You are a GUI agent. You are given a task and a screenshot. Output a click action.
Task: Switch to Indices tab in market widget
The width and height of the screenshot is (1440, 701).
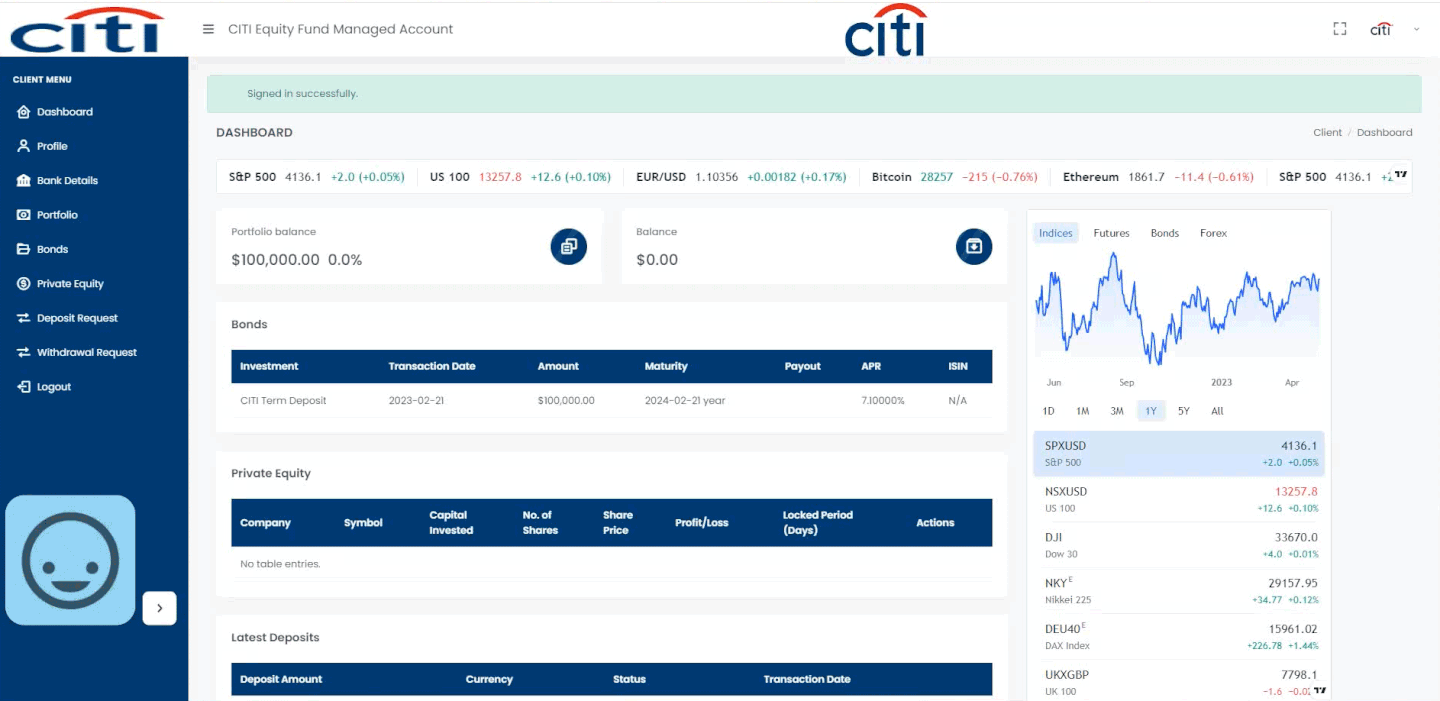[1055, 233]
